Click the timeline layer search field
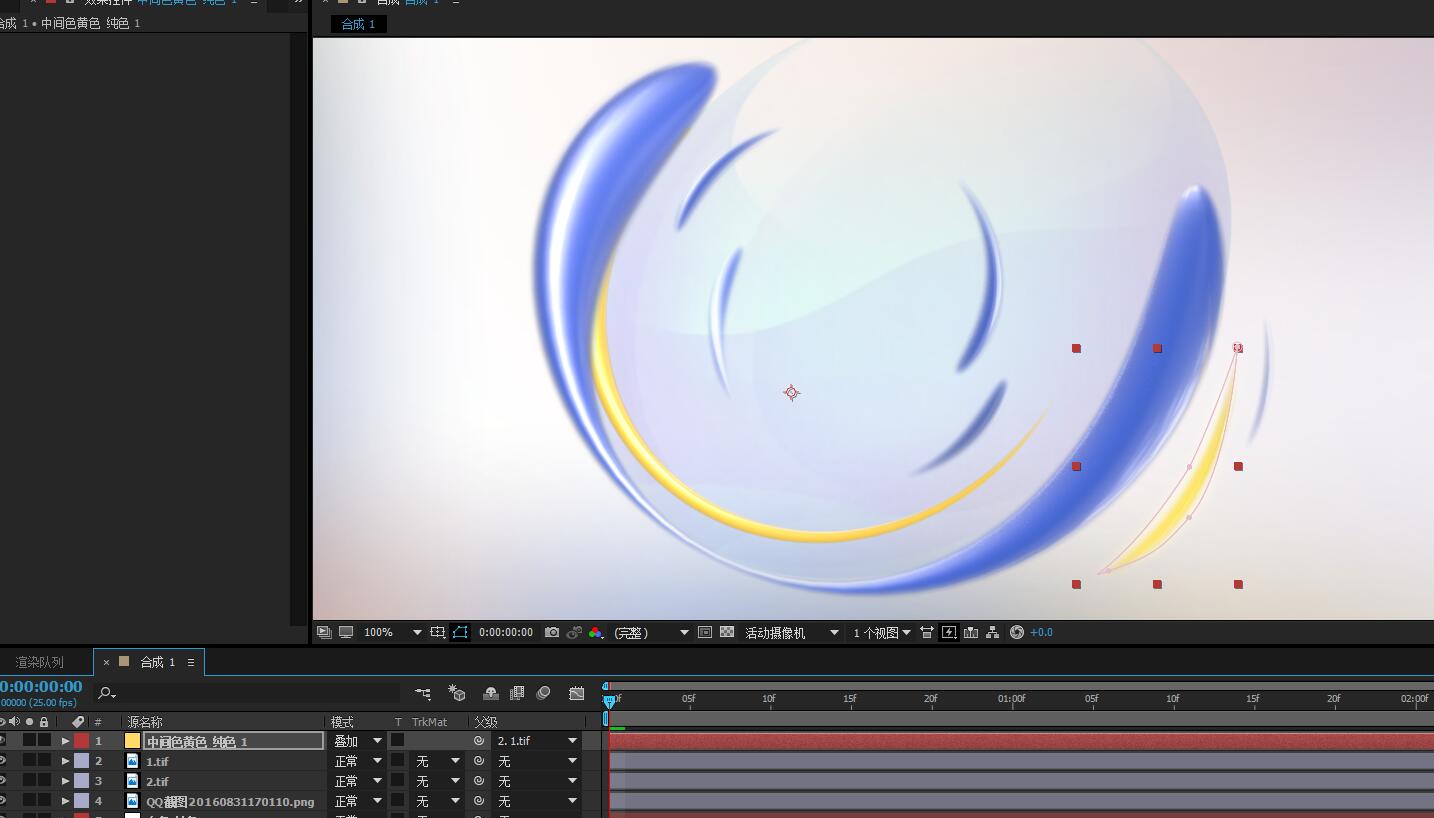This screenshot has height=818, width=1434. pos(250,693)
